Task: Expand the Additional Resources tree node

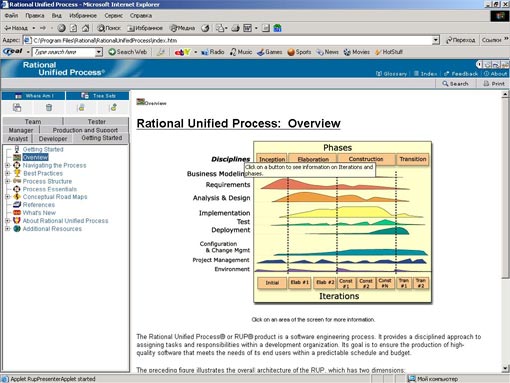Action: point(7,229)
